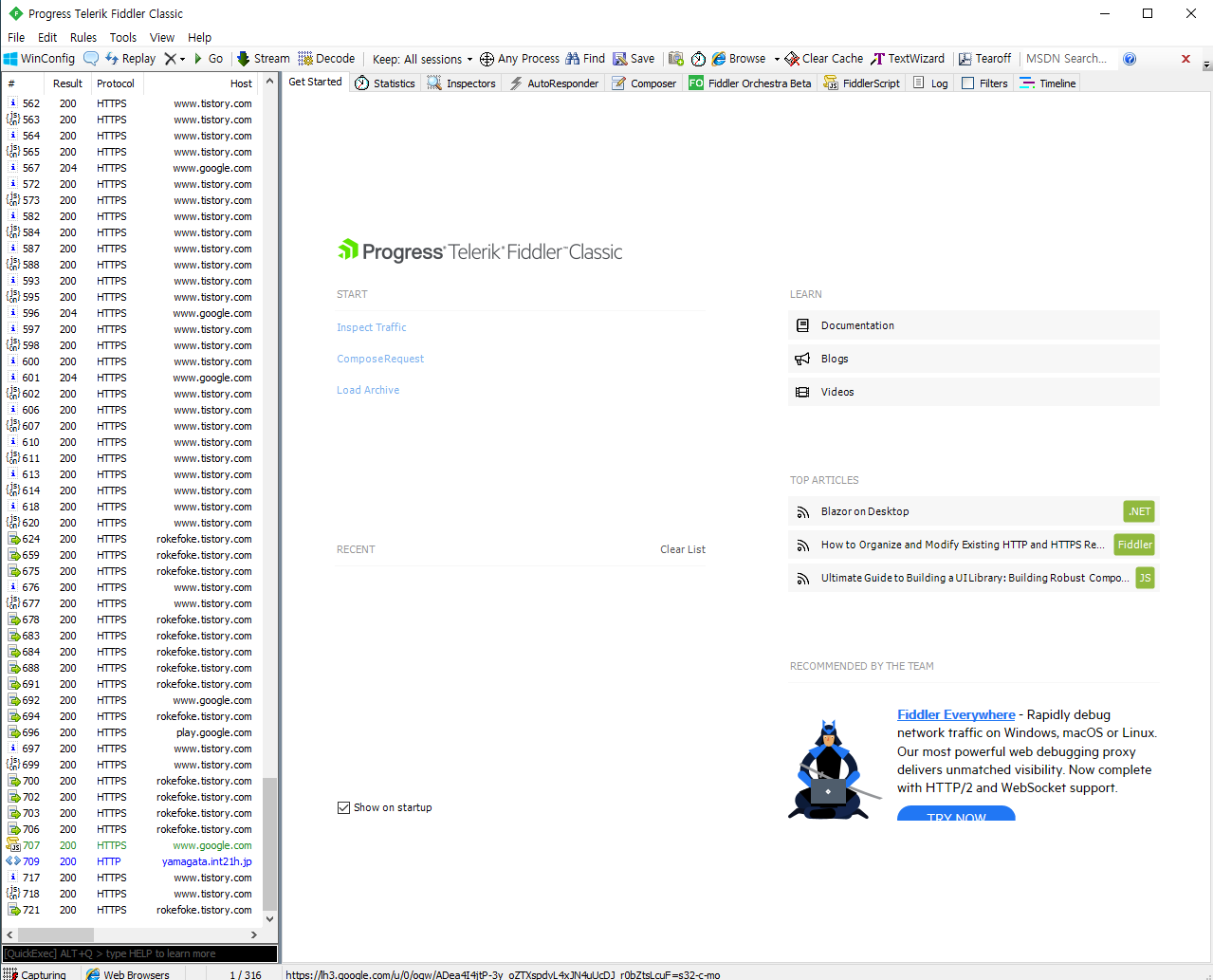Open the Rules menu
The height and width of the screenshot is (980, 1213).
tap(83, 38)
